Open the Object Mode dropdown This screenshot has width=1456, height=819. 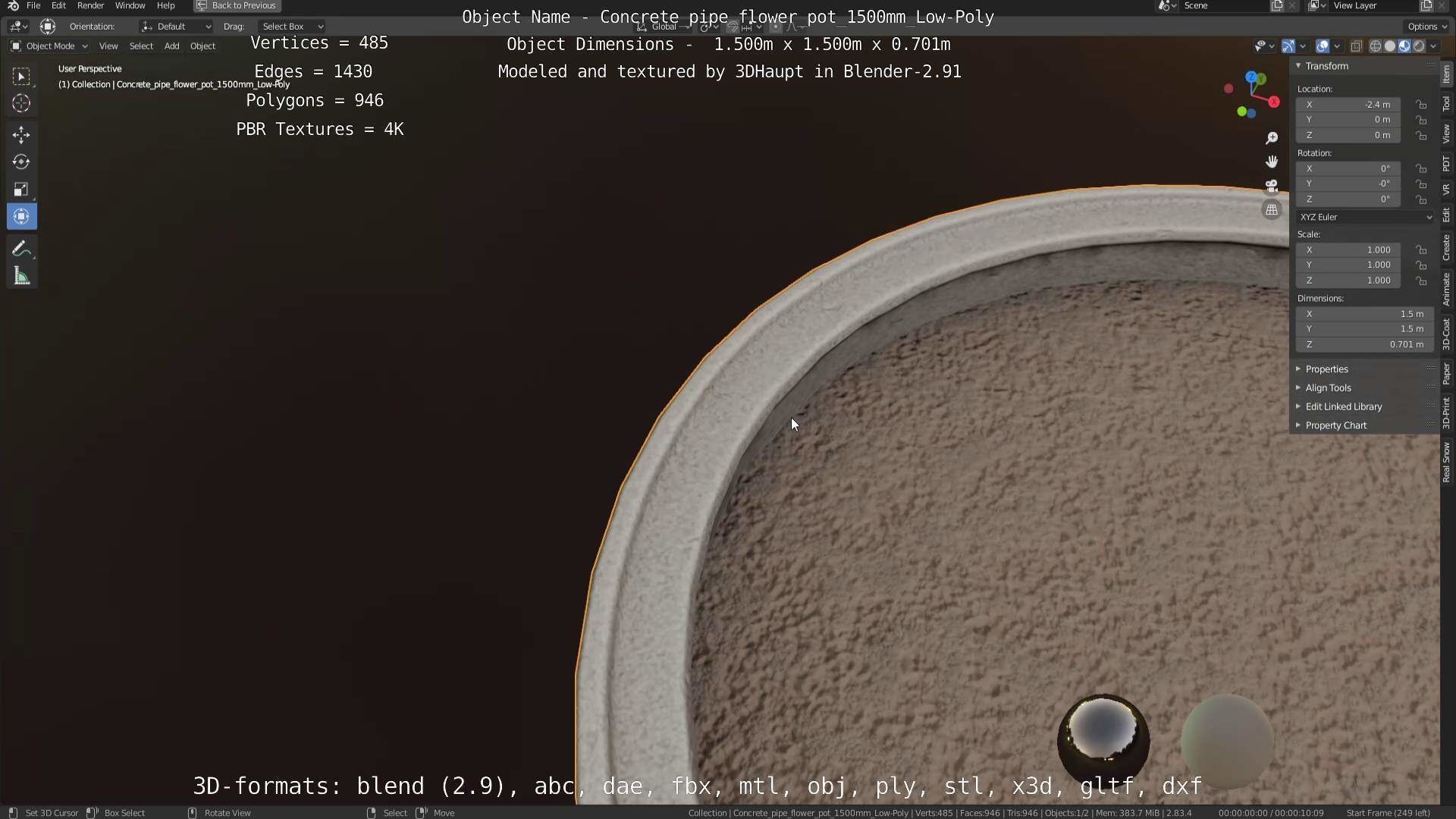(x=49, y=46)
